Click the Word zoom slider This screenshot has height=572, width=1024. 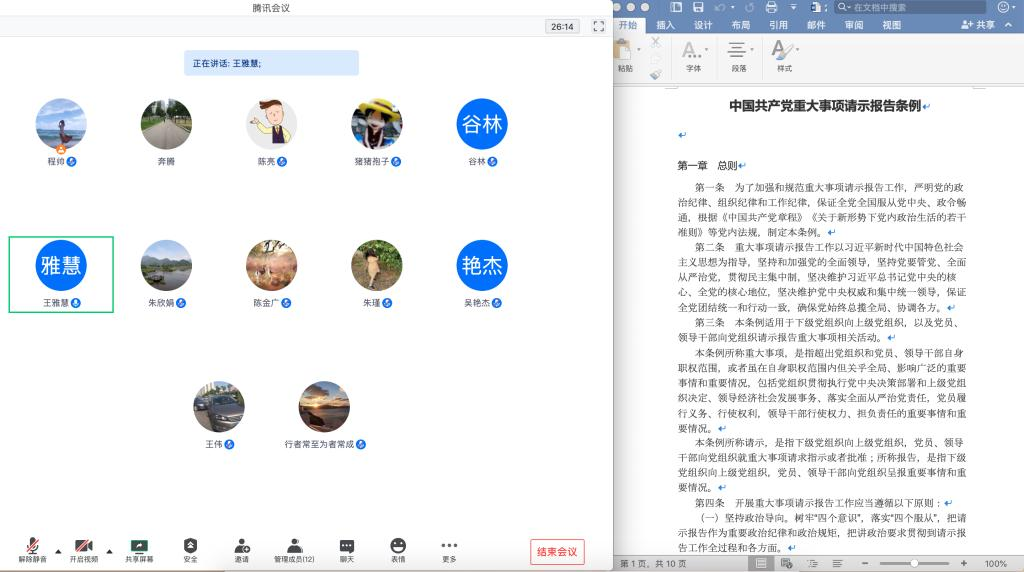914,564
